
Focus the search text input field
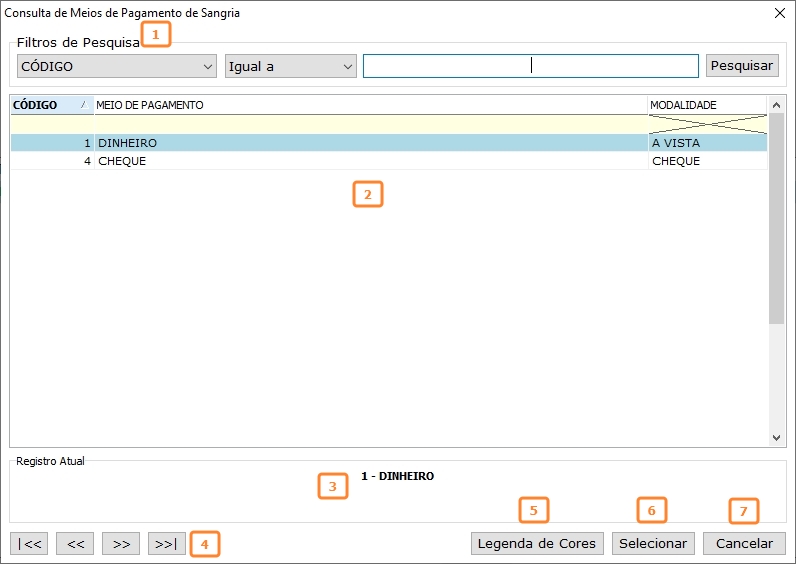[530, 66]
